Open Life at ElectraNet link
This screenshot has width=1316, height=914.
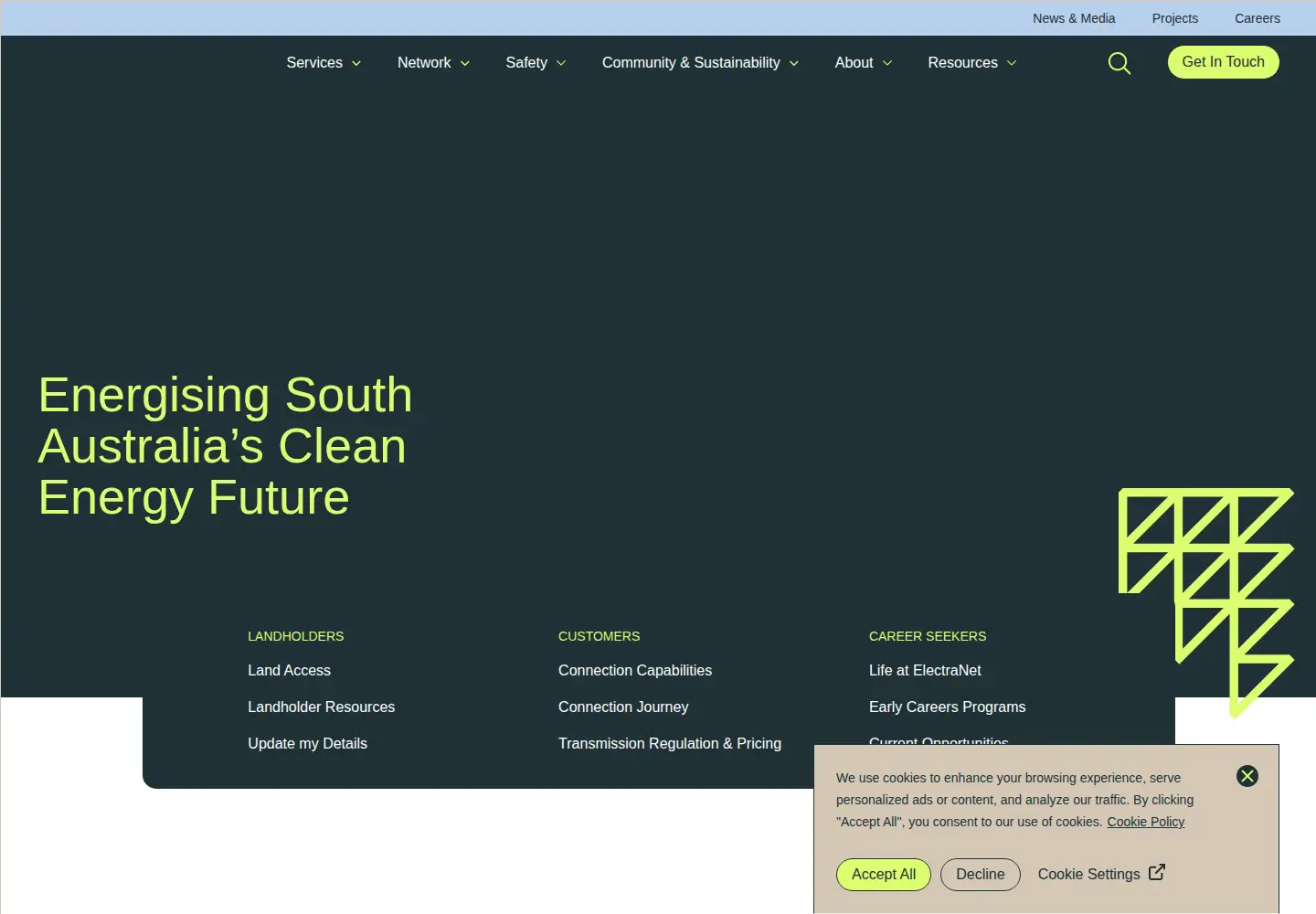925,670
